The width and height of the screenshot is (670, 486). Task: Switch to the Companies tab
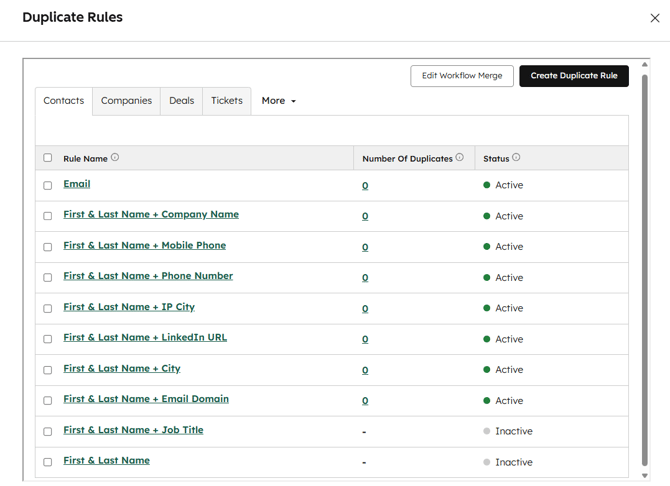(126, 101)
